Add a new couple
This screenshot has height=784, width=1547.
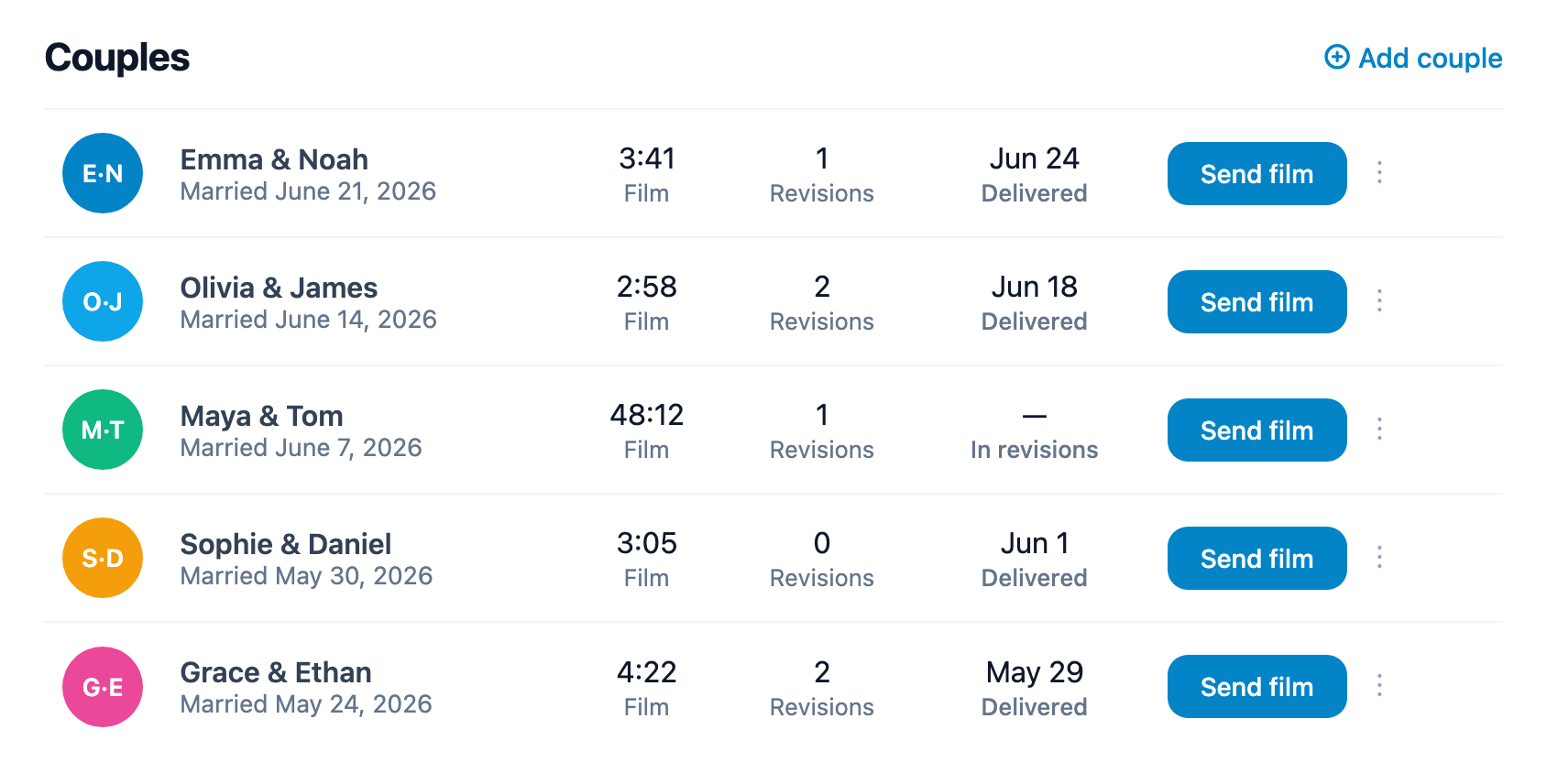[1413, 58]
